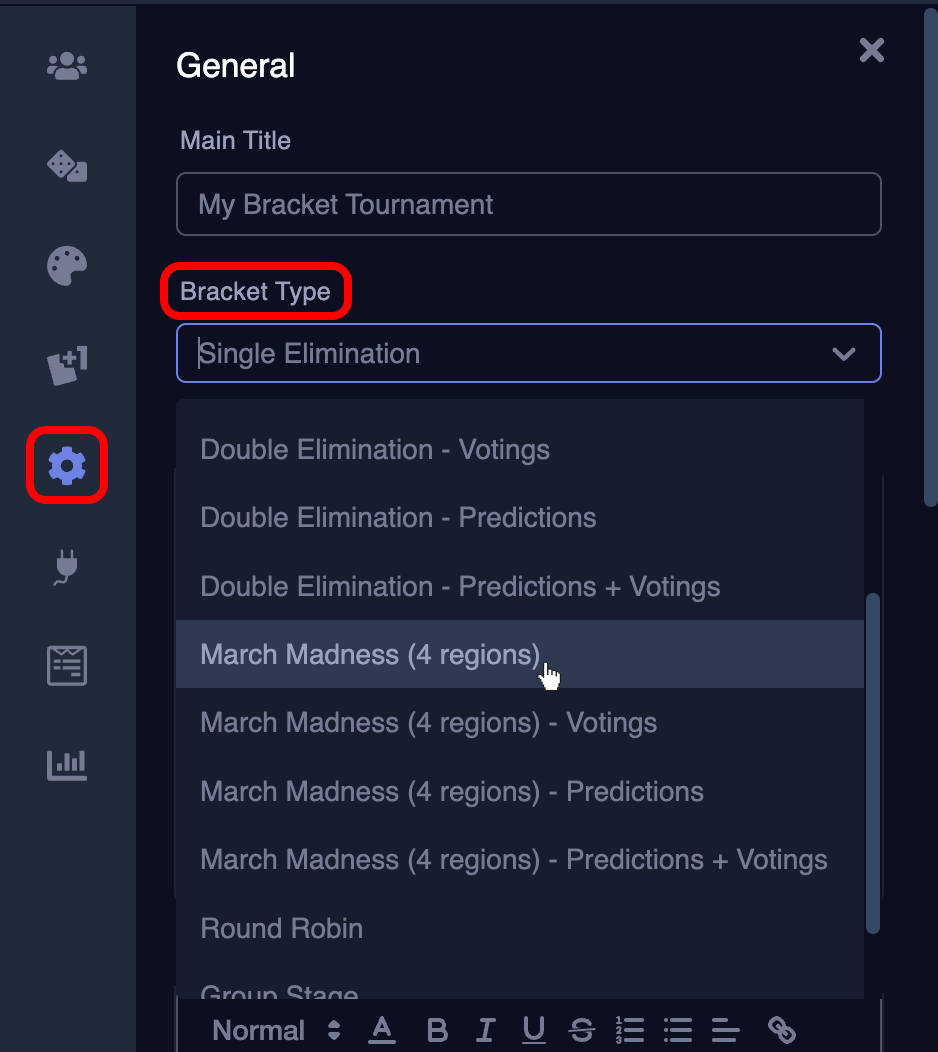Pick Double Elimination - Predictions option
Screen dimensions: 938x1052
pos(398,518)
